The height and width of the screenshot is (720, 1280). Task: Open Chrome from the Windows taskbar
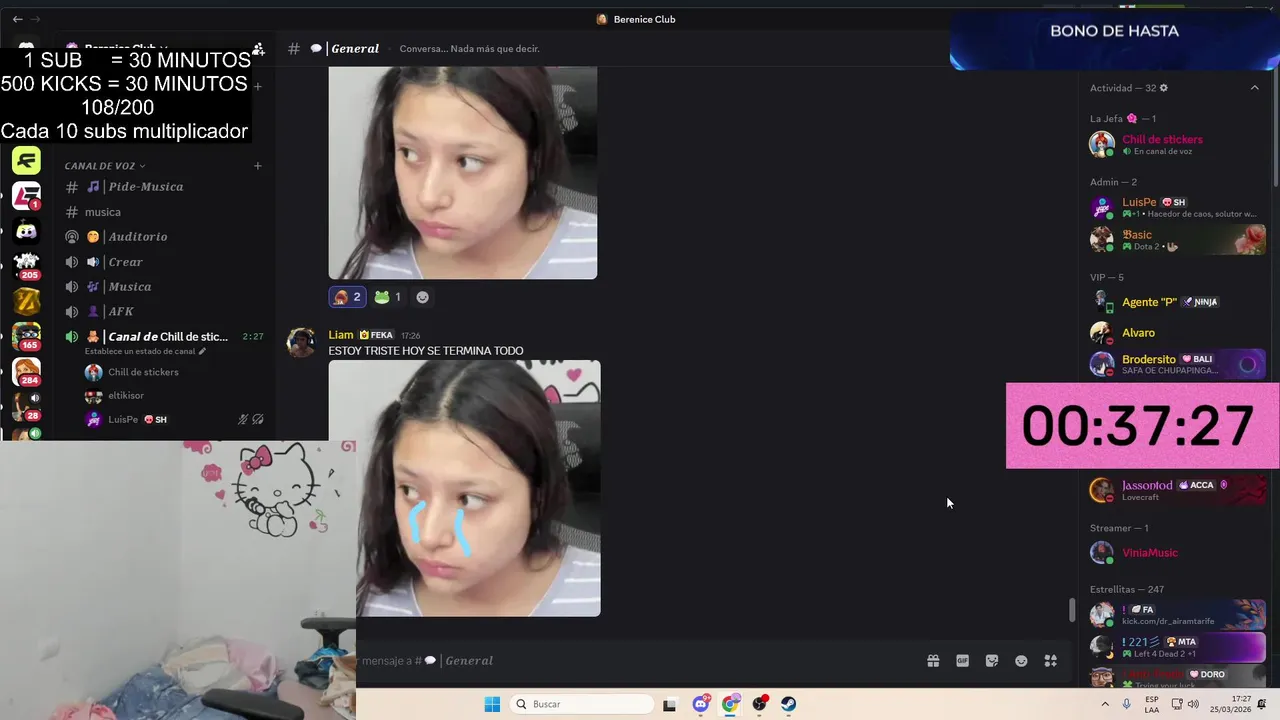[x=730, y=704]
